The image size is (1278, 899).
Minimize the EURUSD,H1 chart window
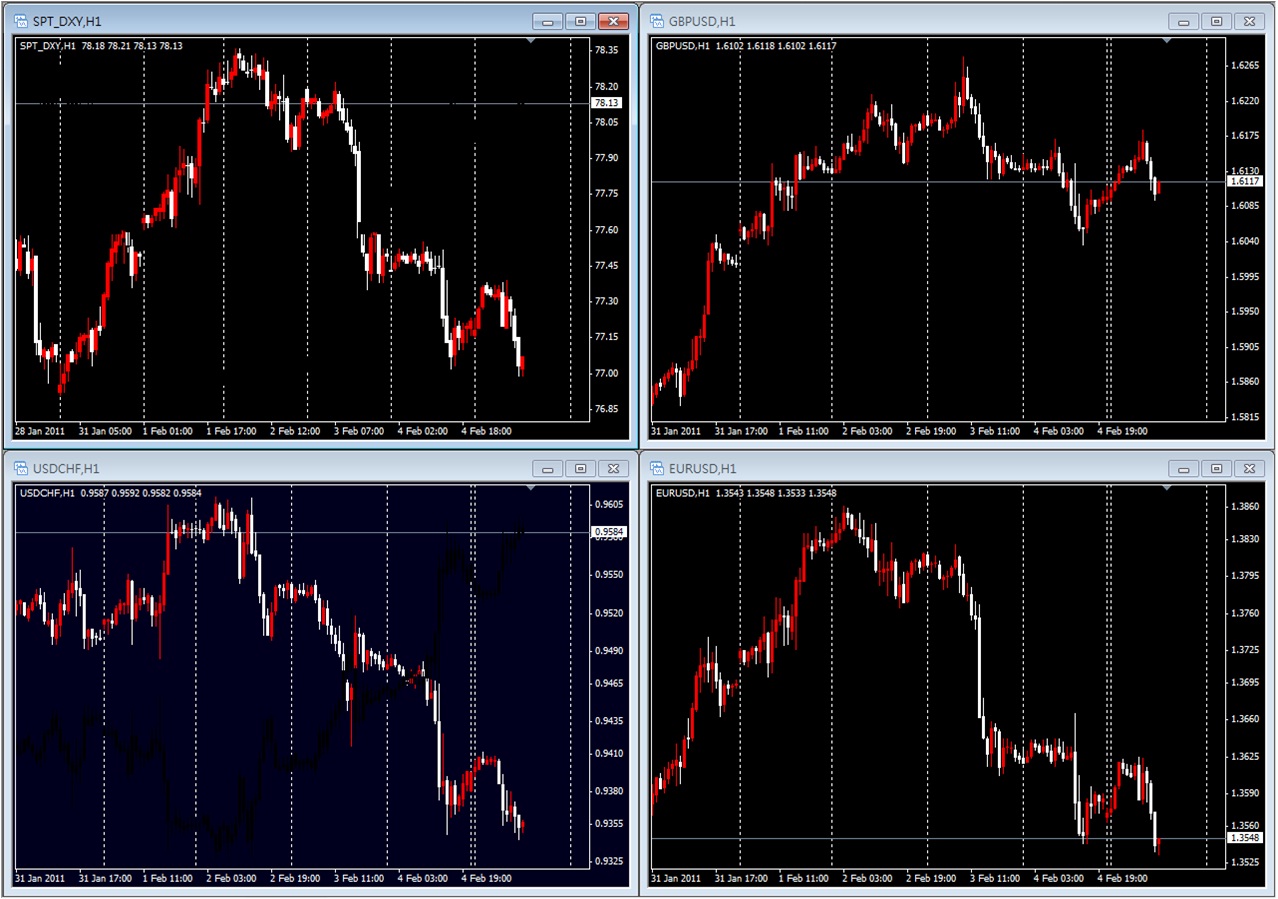(x=1184, y=468)
